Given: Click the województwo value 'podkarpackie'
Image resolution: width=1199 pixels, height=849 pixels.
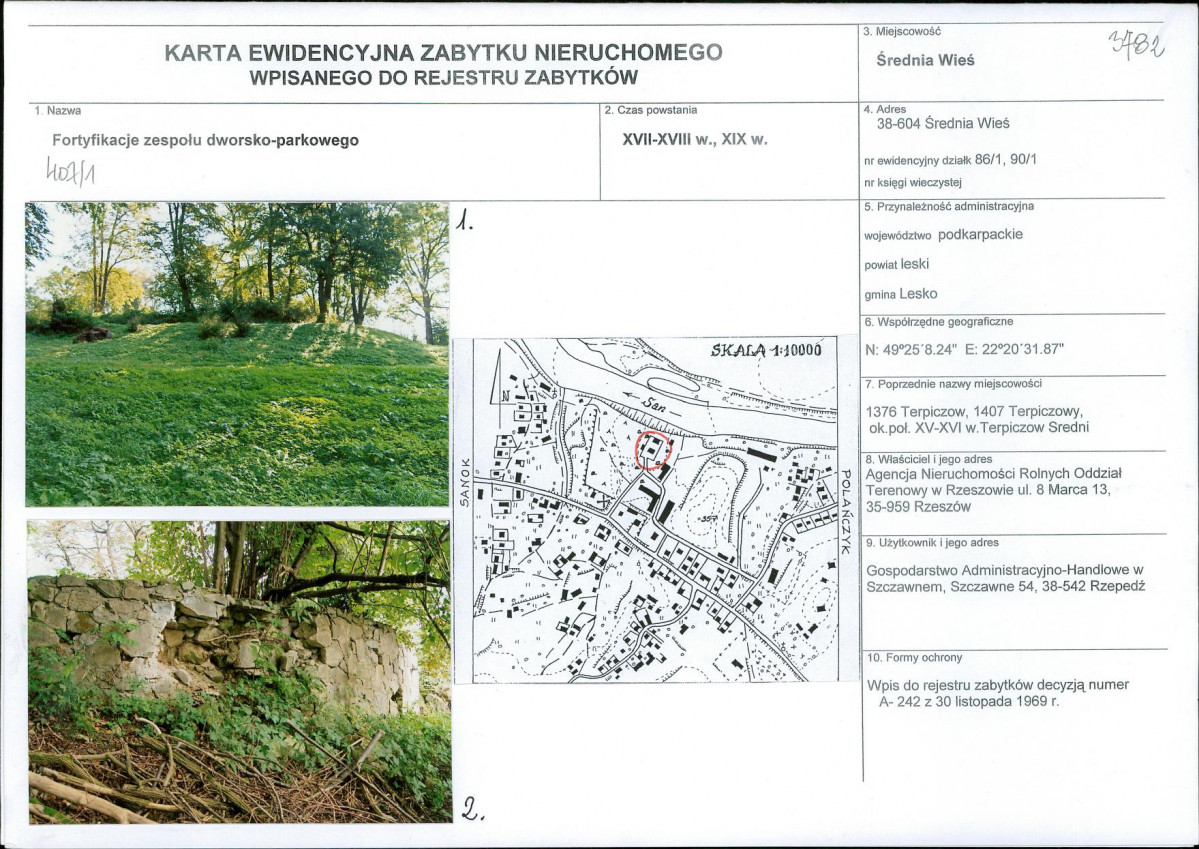Looking at the screenshot, I should click(980, 235).
